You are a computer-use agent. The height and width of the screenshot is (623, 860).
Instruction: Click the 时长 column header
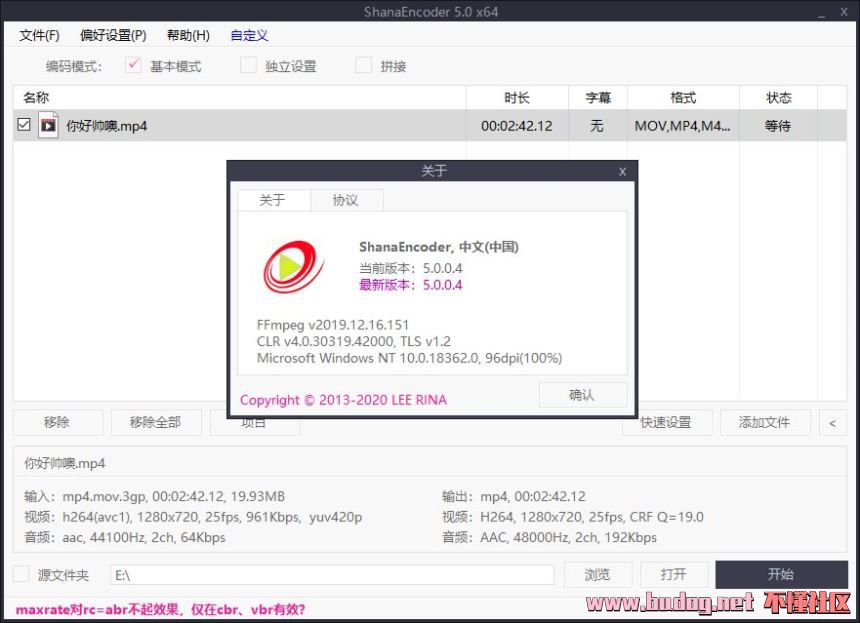click(x=517, y=98)
